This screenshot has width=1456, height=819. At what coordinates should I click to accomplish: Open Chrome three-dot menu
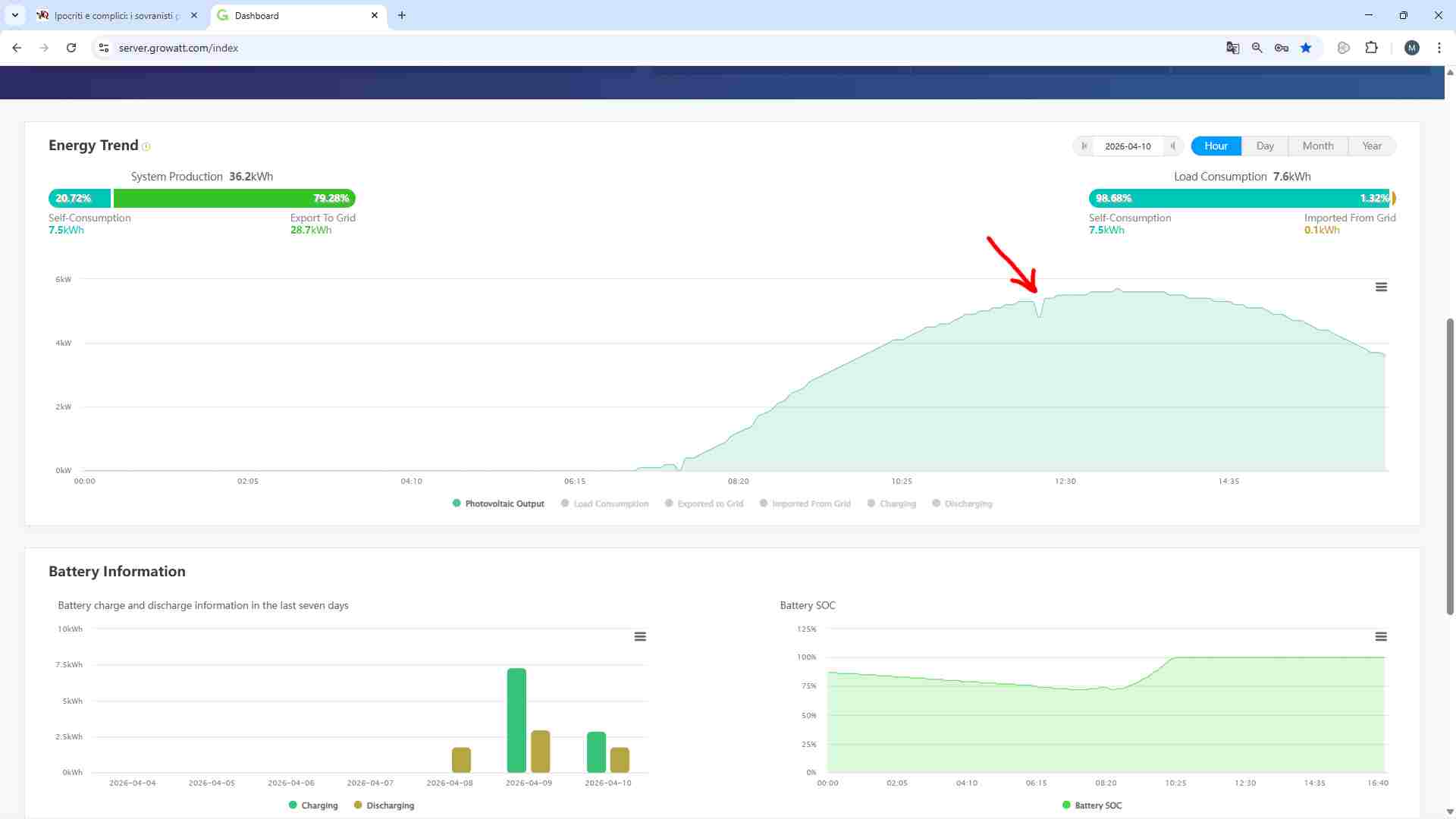[x=1439, y=48]
